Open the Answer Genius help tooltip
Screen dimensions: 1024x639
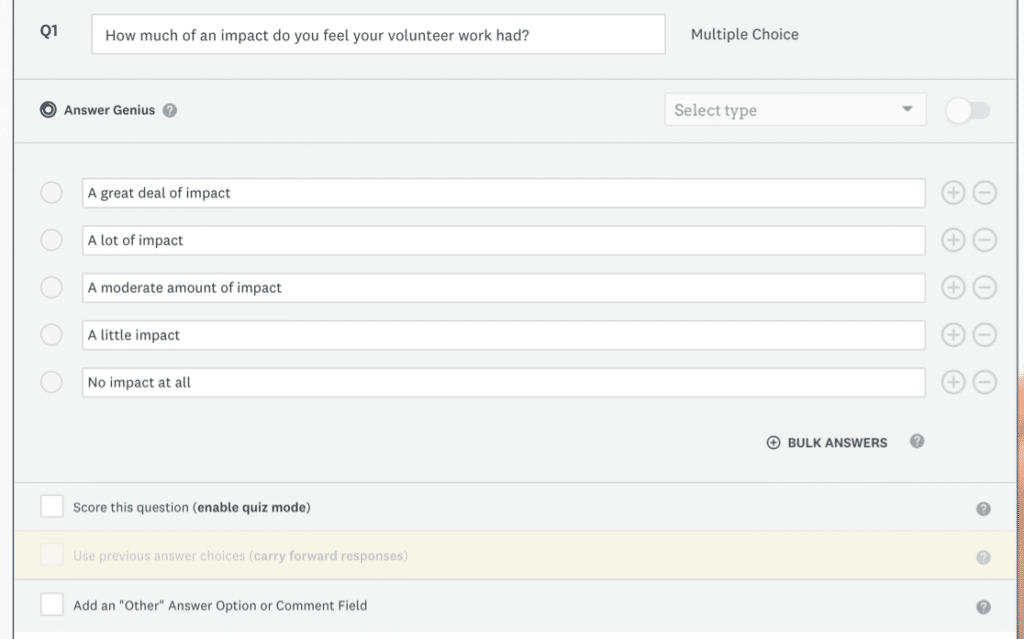click(169, 111)
